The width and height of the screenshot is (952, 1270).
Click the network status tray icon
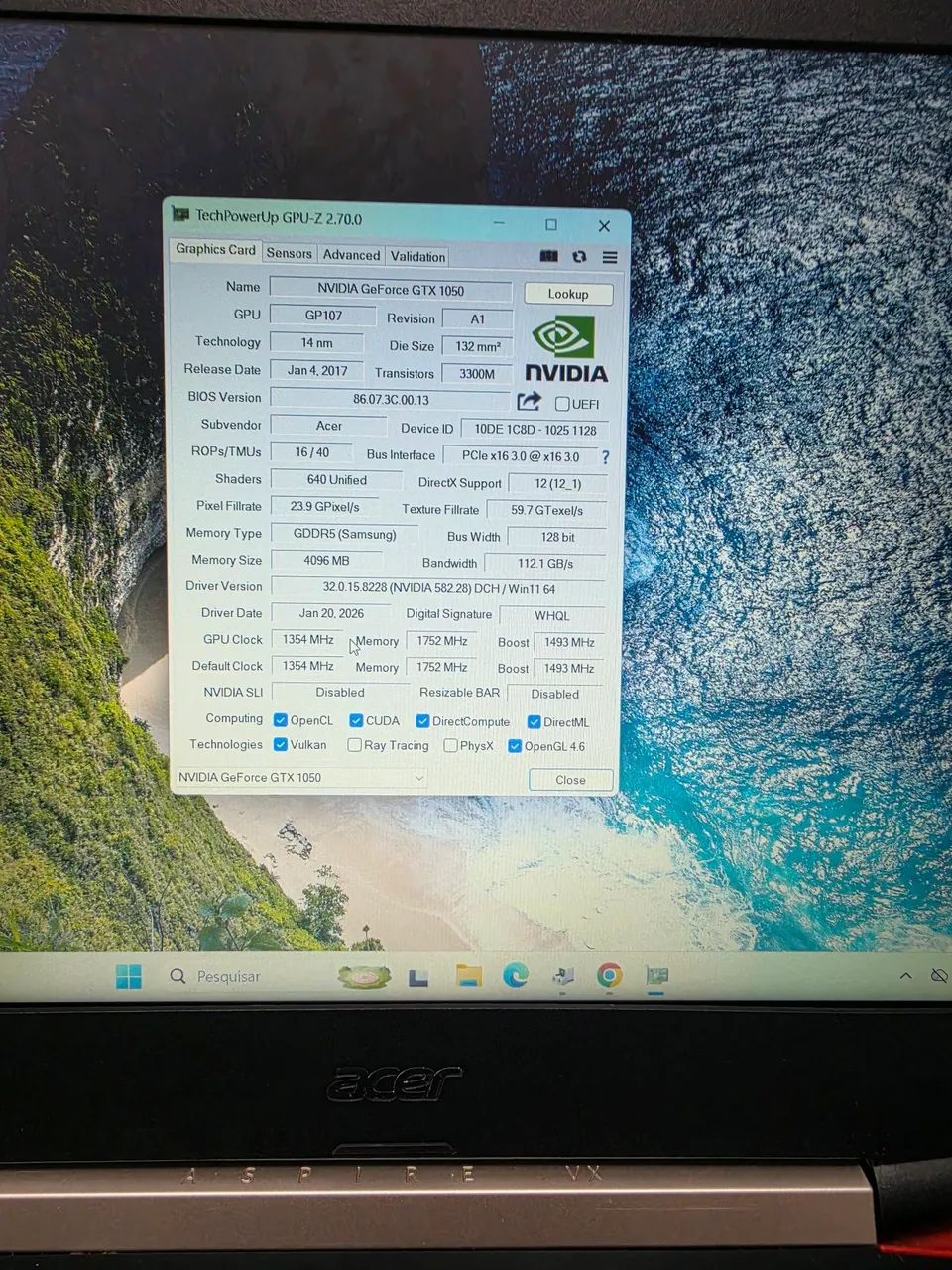(939, 977)
